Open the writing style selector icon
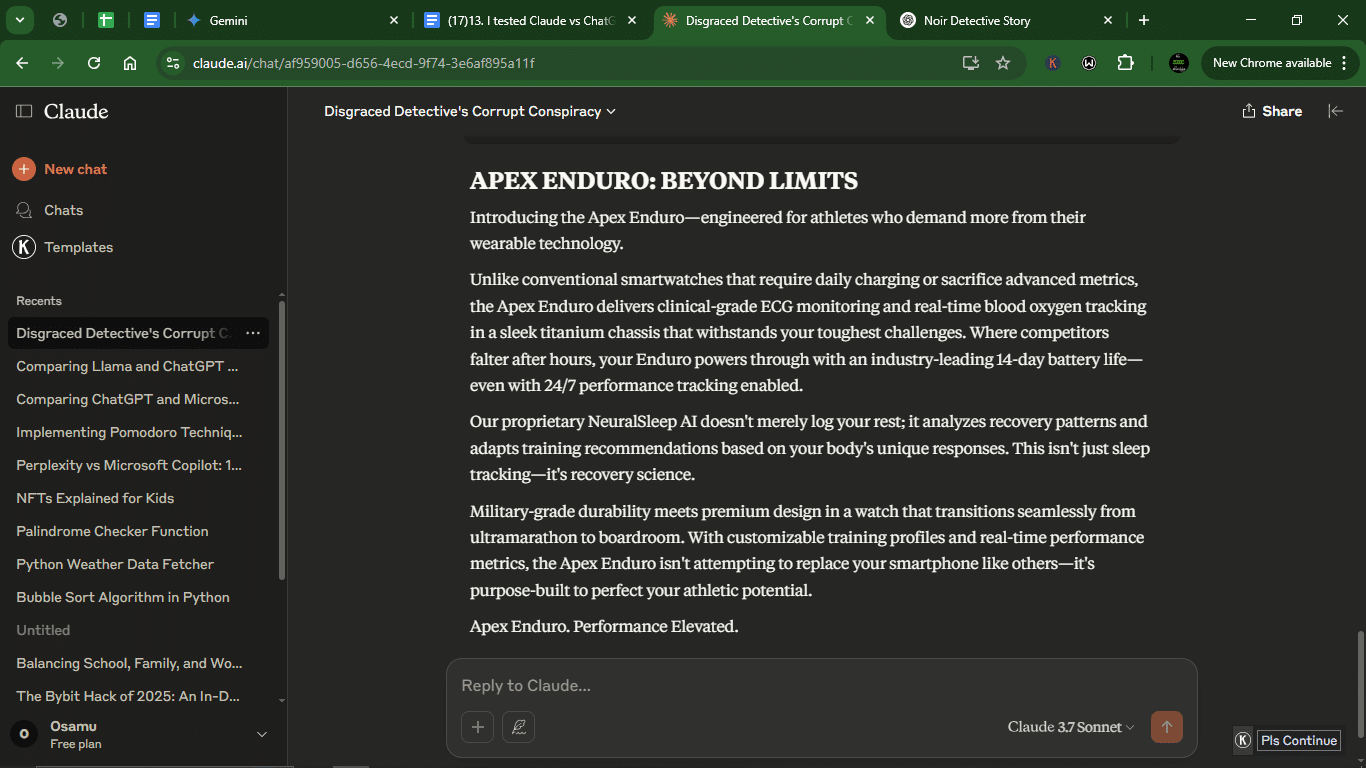The height and width of the screenshot is (768, 1366). 518,727
